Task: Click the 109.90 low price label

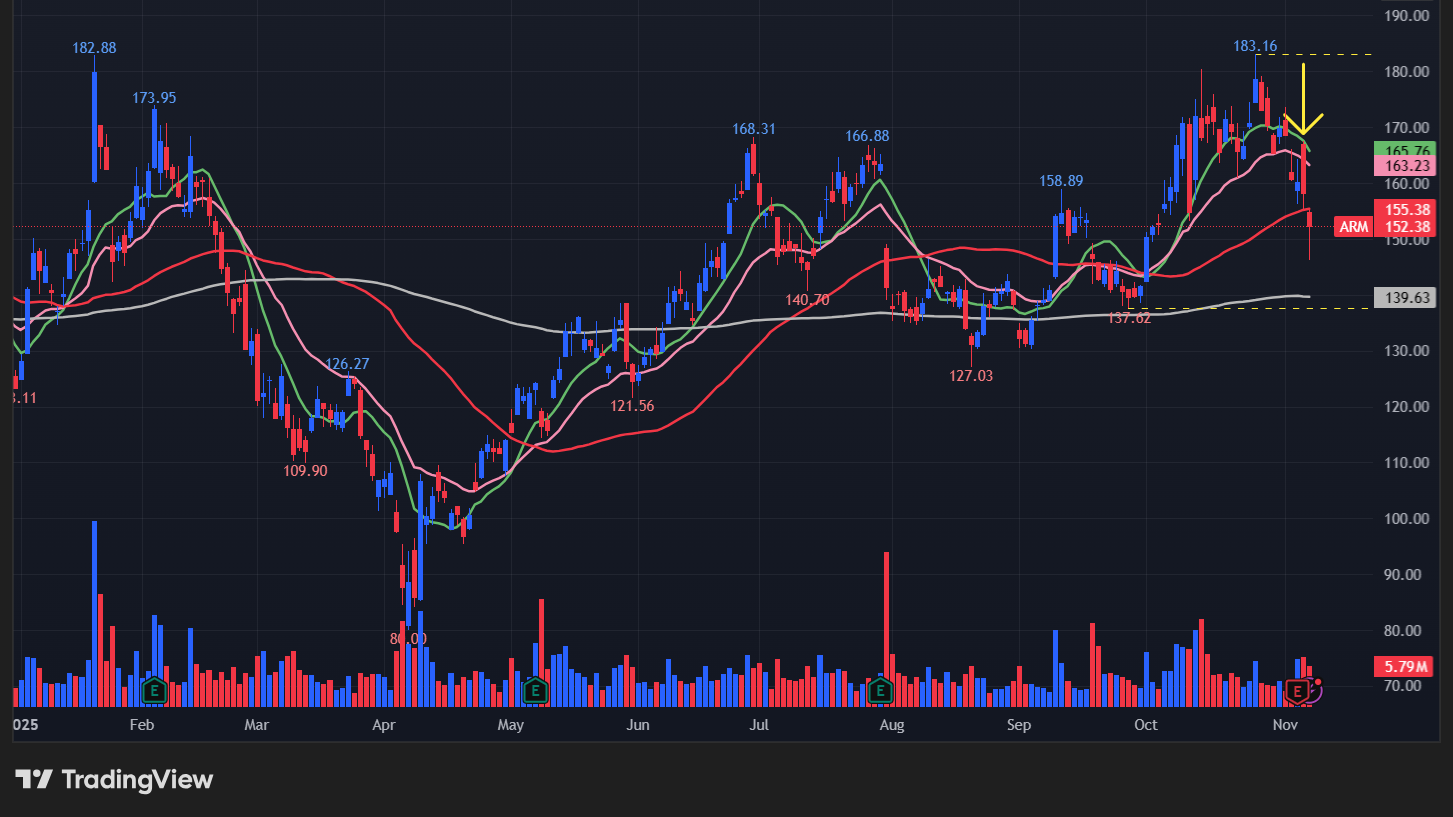Action: tap(305, 470)
